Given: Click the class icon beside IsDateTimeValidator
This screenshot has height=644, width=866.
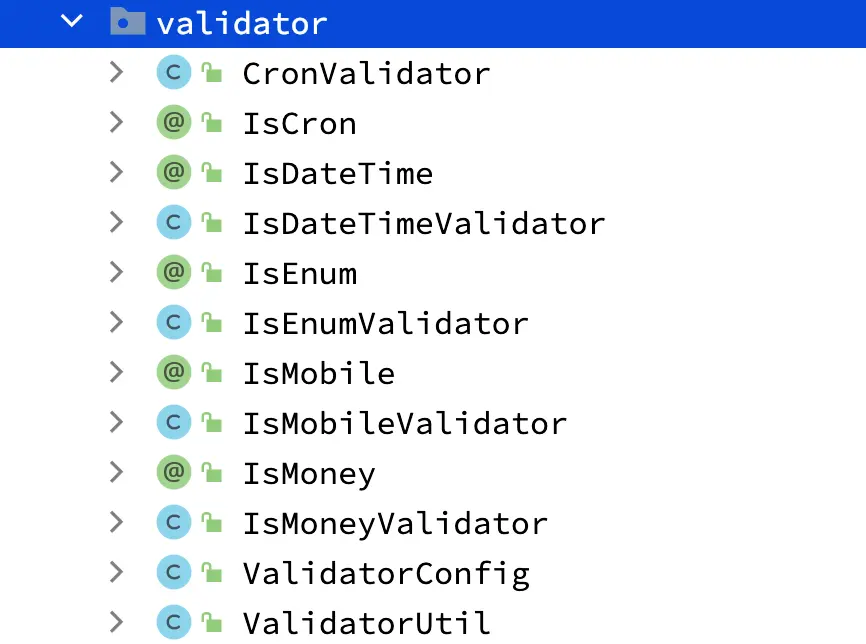Looking at the screenshot, I should coord(173,223).
